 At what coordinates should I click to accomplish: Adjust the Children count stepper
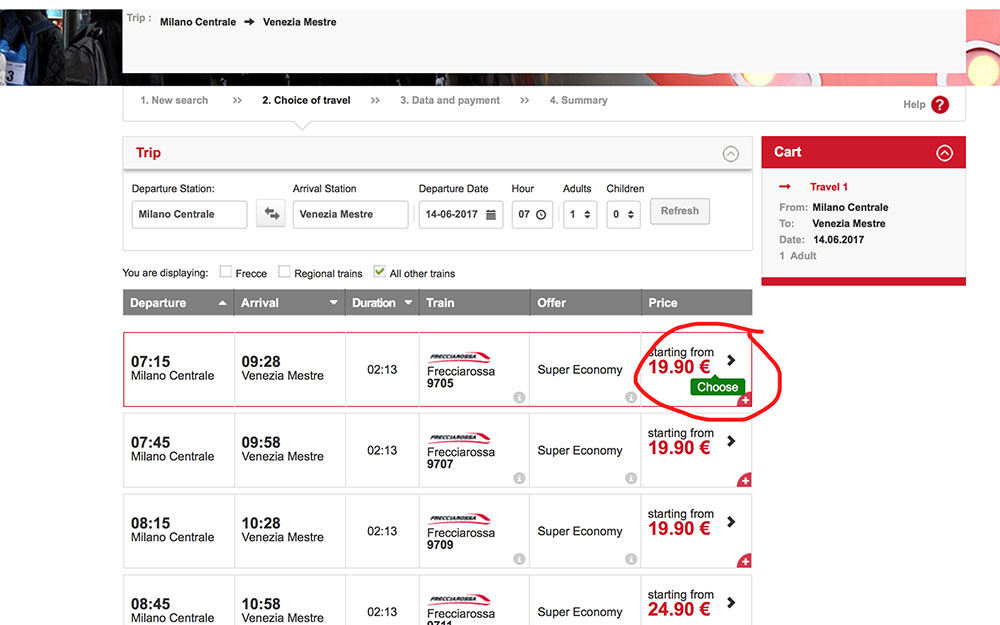pos(630,215)
